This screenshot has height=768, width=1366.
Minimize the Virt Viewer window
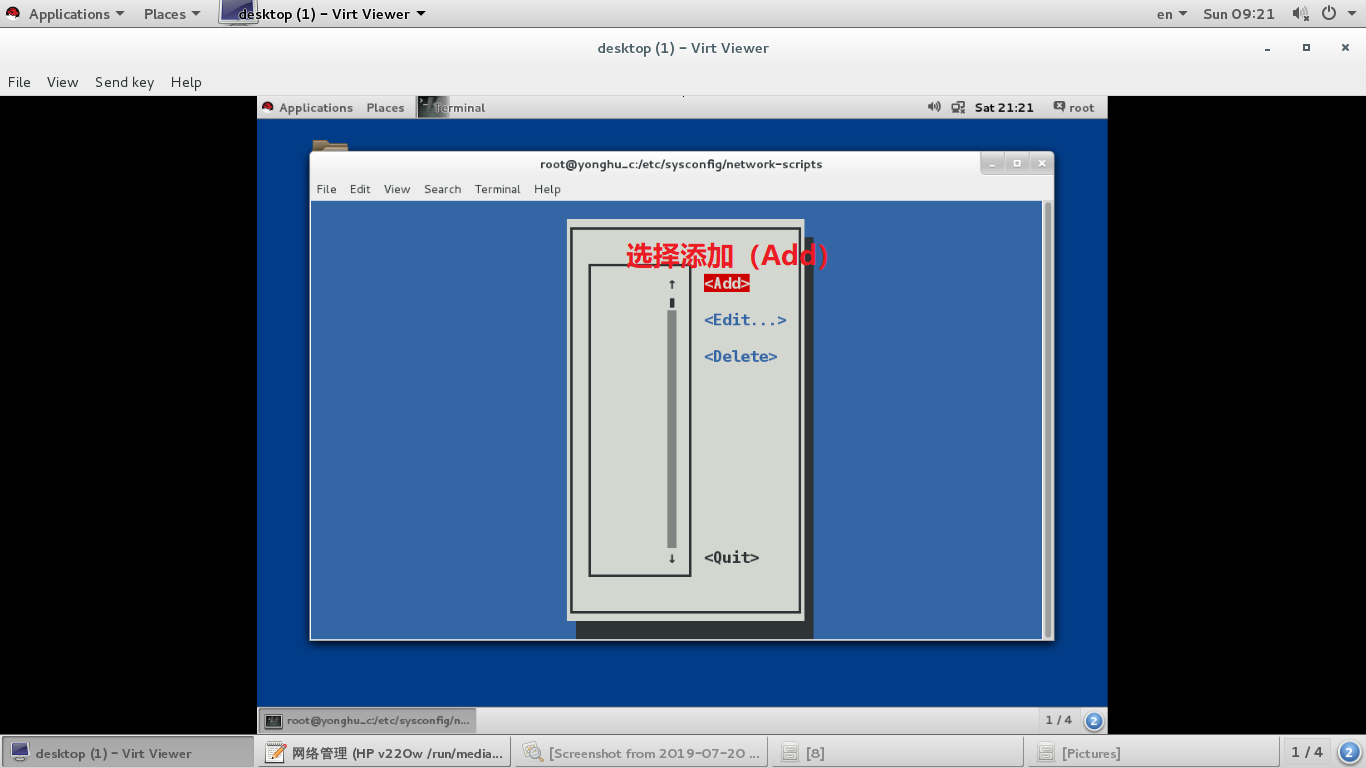click(1268, 48)
